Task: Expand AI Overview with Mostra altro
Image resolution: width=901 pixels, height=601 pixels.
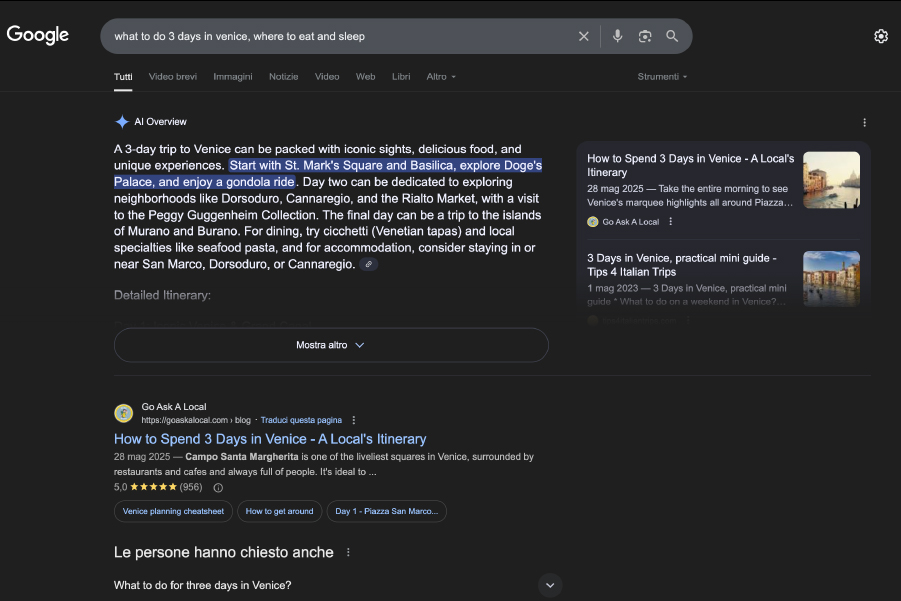Action: pos(331,345)
